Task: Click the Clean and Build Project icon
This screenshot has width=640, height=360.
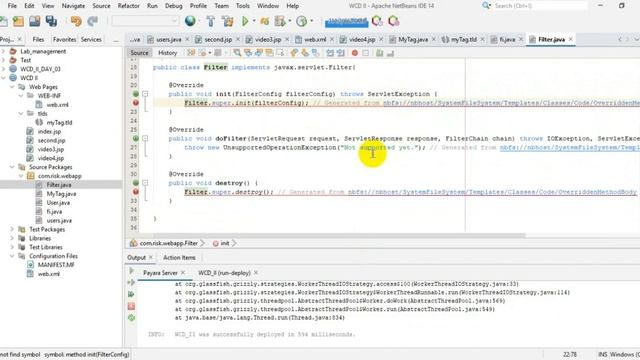Action: [228, 21]
